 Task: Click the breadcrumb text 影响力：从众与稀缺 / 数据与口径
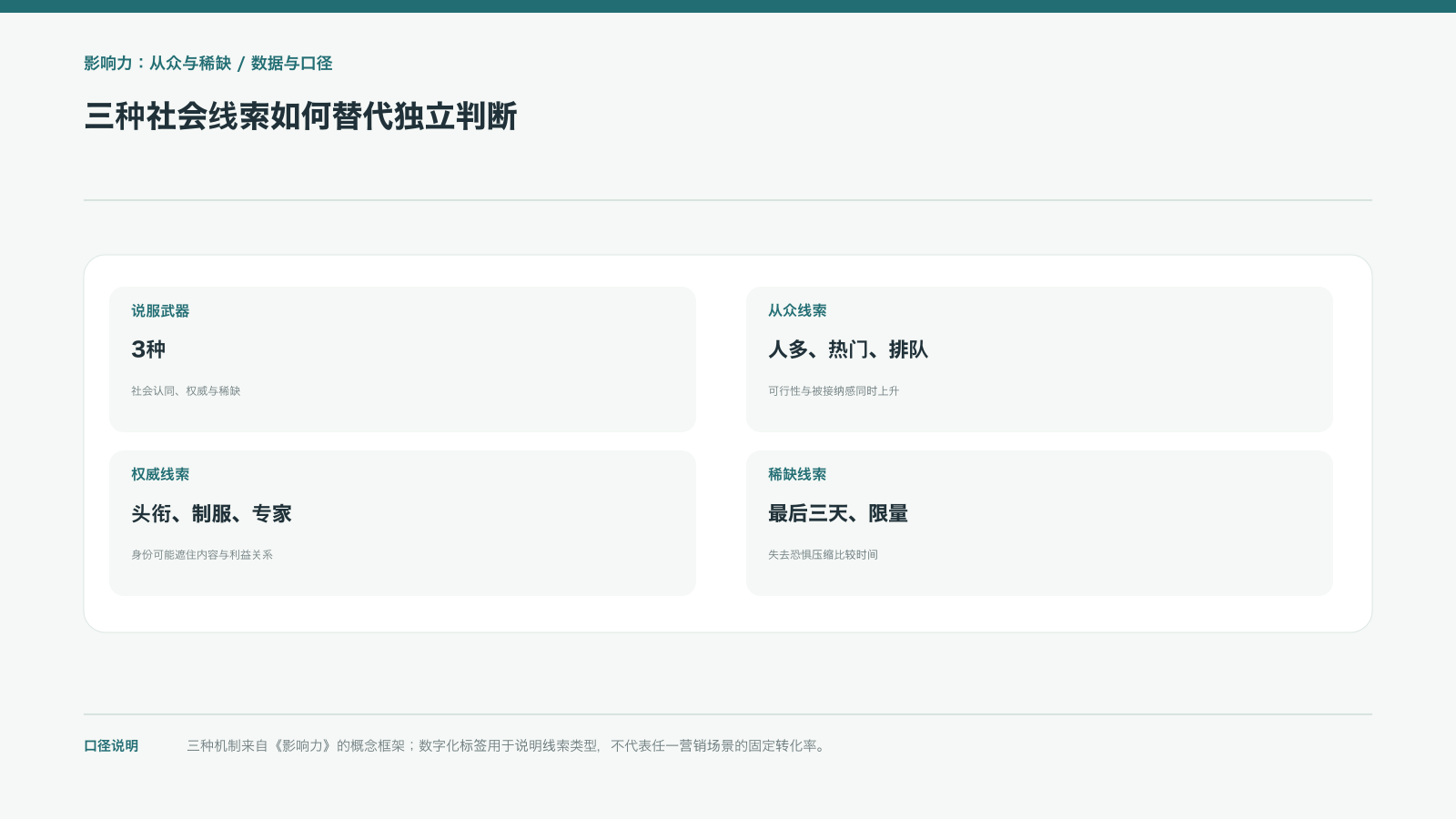pos(208,64)
